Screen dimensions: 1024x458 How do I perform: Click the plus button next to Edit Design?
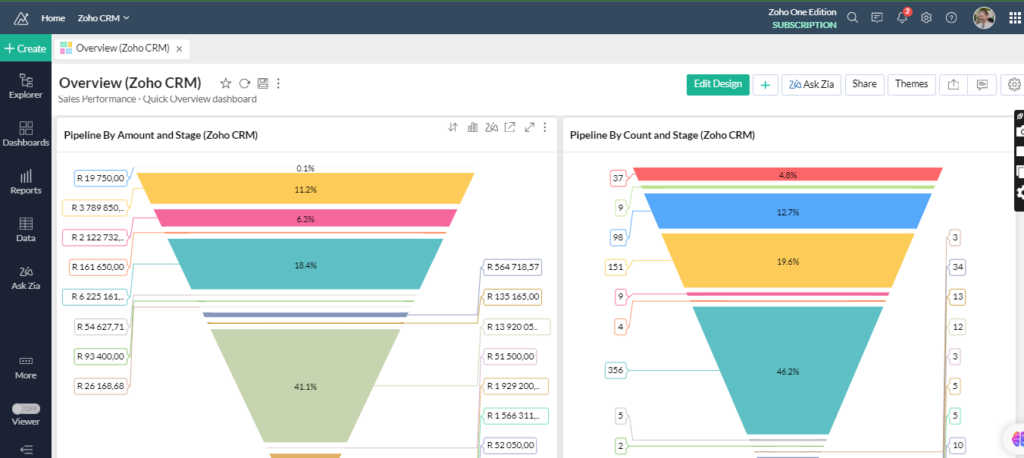point(765,85)
